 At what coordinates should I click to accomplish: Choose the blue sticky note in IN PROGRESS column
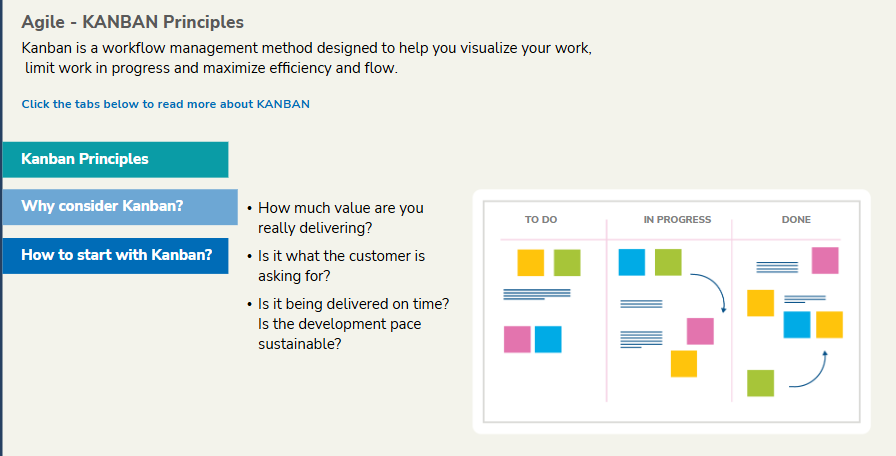pos(632,262)
